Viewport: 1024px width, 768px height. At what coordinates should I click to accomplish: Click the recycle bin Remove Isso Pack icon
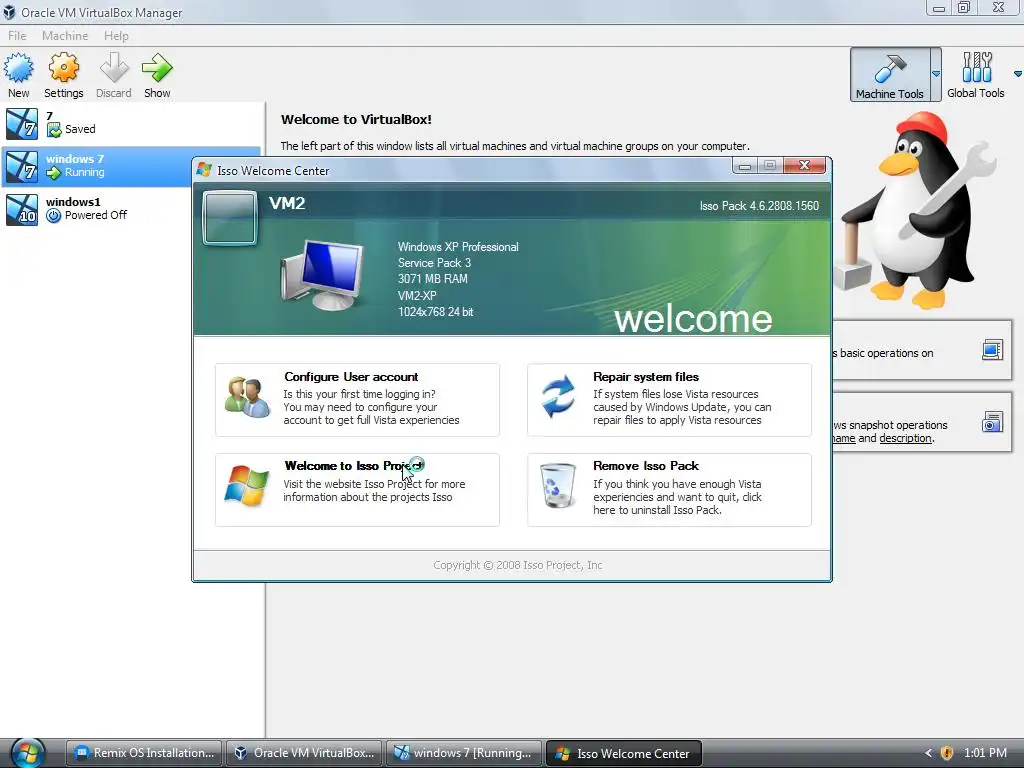point(558,485)
